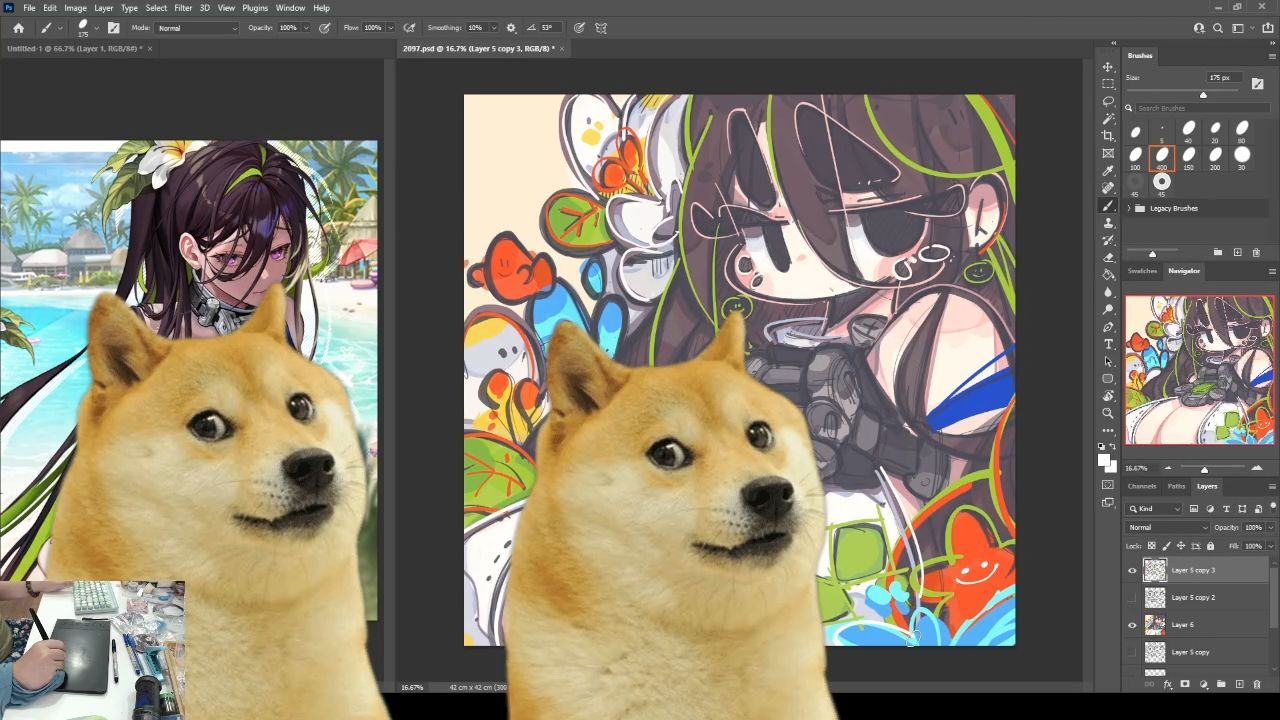Image resolution: width=1280 pixels, height=720 pixels.
Task: Delete layer with trash icon in Layers panel
Action: coord(1257,684)
